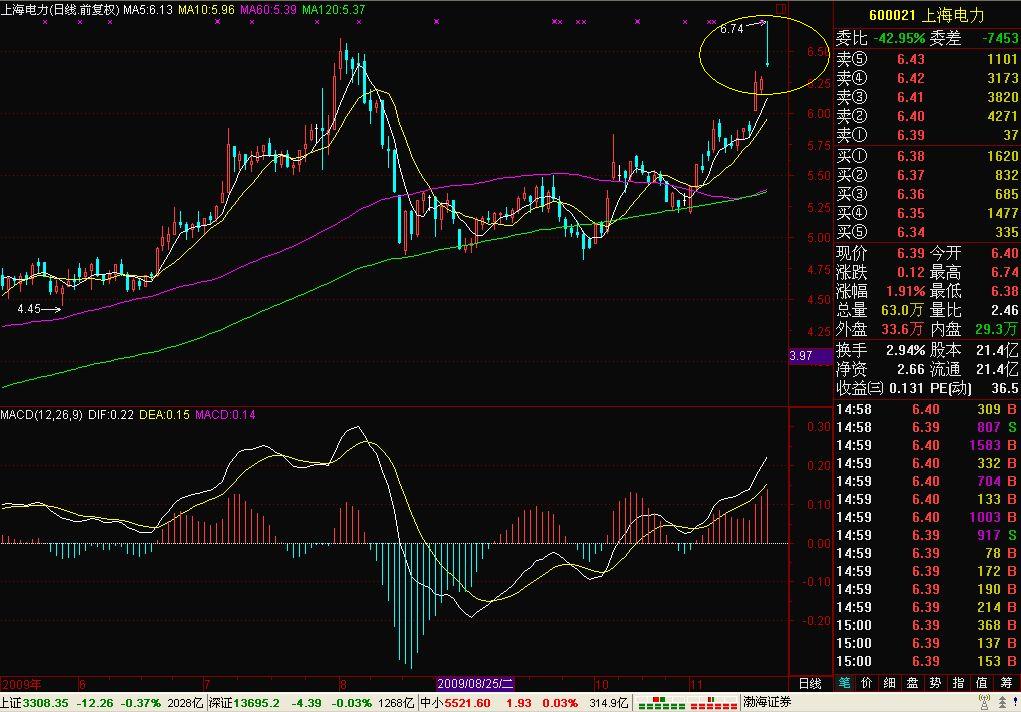Click the 委比 -42.95% value

pyautogui.click(x=899, y=38)
